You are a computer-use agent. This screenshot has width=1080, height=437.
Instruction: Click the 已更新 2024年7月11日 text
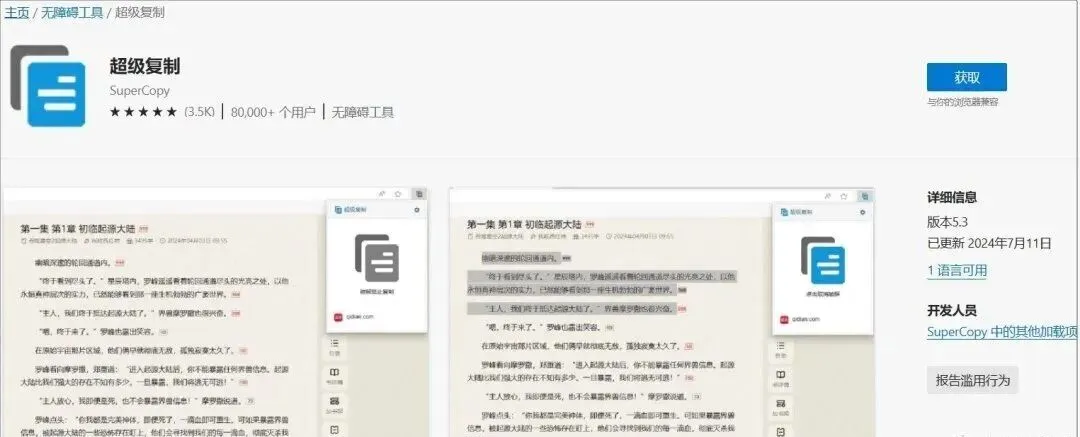click(x=989, y=243)
